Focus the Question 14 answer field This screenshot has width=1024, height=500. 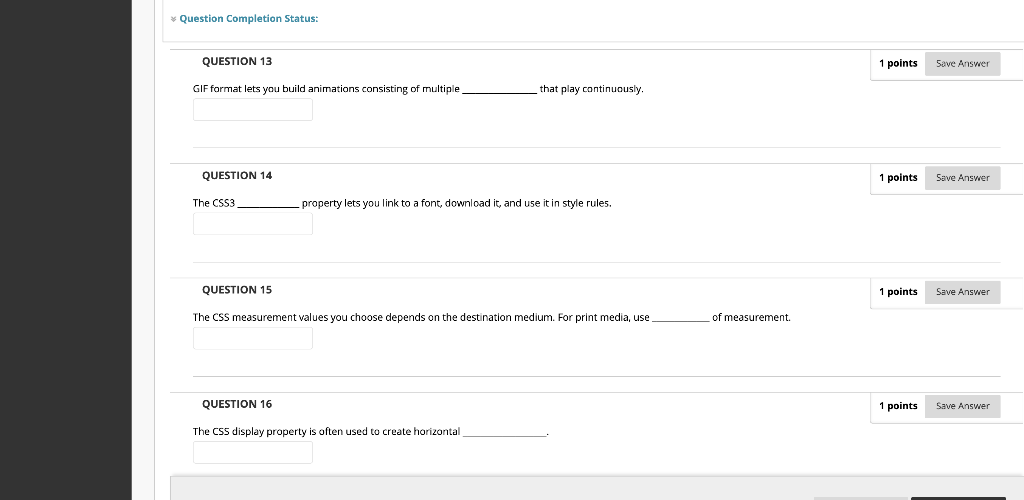(253, 224)
